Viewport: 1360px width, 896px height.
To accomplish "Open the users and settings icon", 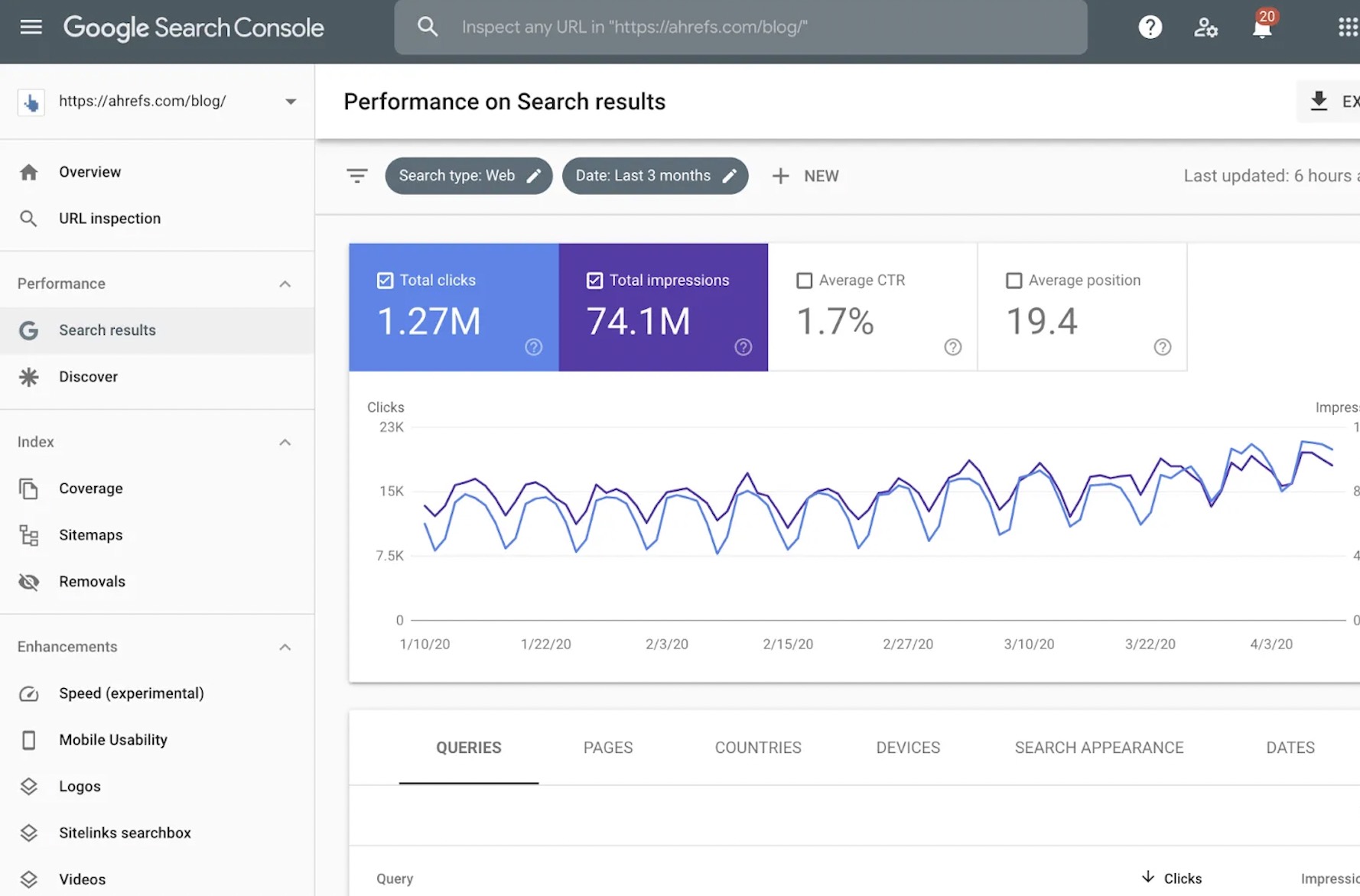I will 1205,28.
